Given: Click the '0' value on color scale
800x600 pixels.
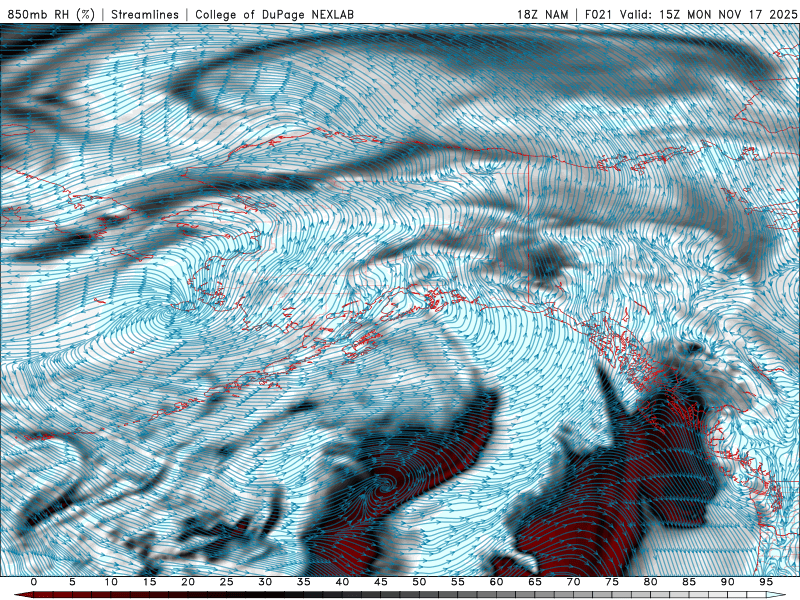Looking at the screenshot, I should tap(34, 582).
